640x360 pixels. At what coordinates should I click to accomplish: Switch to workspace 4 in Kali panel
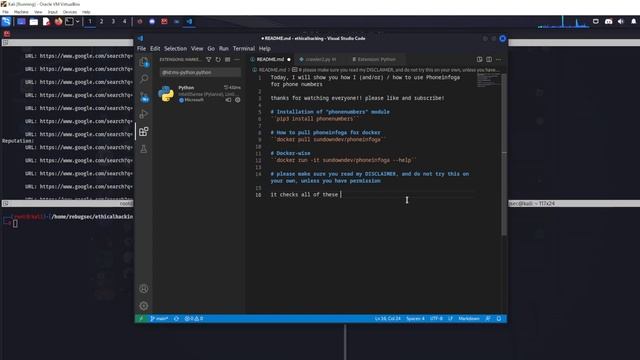(x=124, y=21)
